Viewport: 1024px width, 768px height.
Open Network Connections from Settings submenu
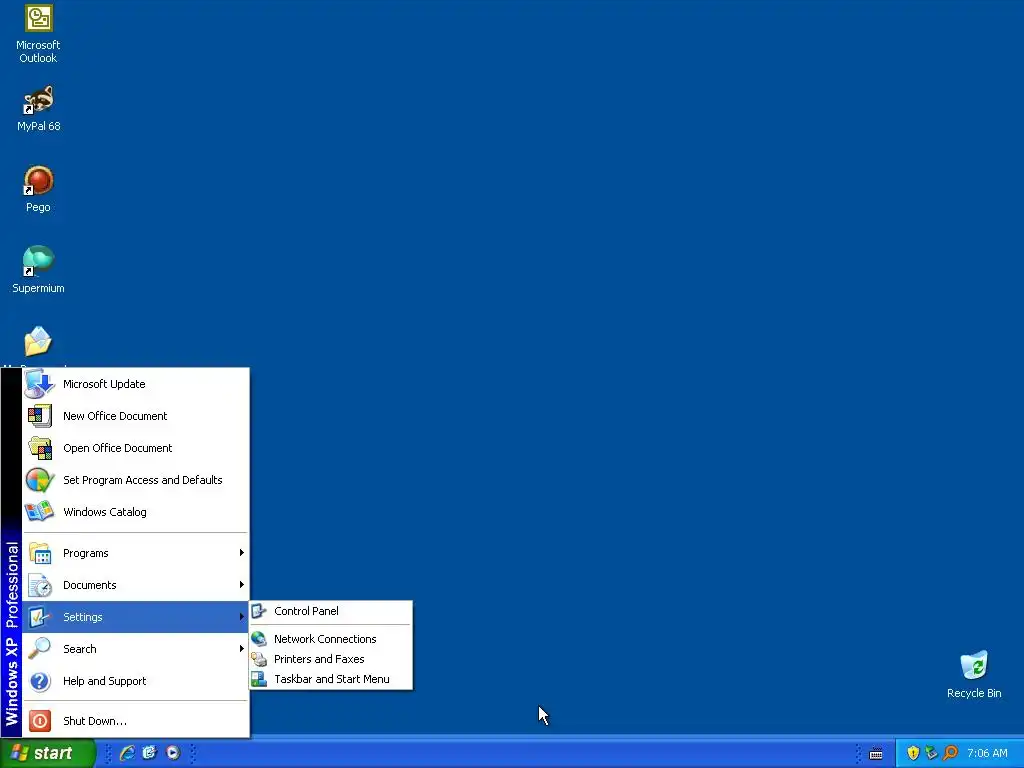click(x=331, y=639)
